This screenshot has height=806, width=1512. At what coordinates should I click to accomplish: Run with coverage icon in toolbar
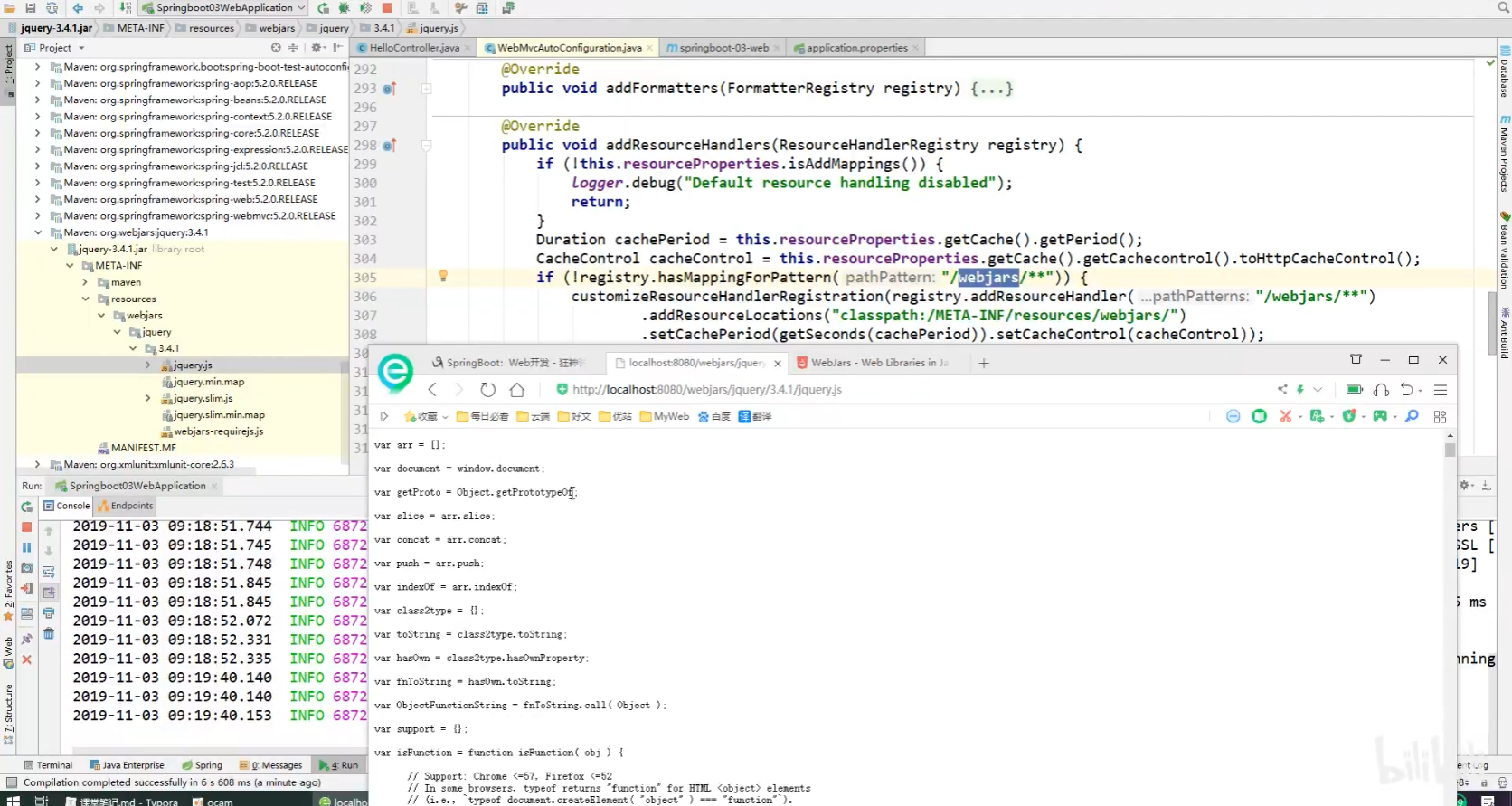[365, 8]
